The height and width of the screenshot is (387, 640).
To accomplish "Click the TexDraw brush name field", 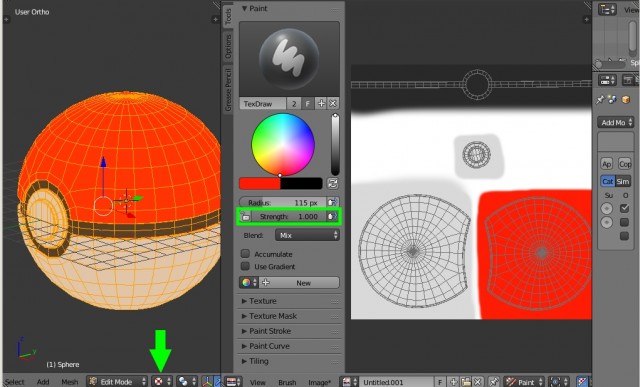I will point(263,104).
